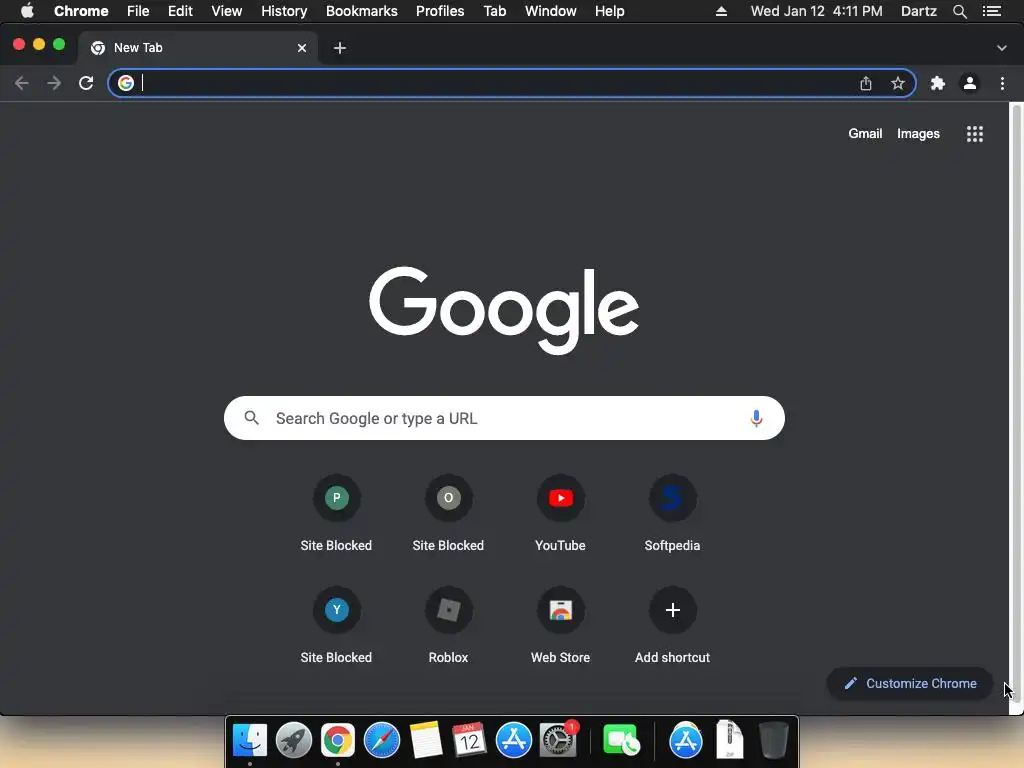
Task: Click the Google logo
Action: coord(504,310)
